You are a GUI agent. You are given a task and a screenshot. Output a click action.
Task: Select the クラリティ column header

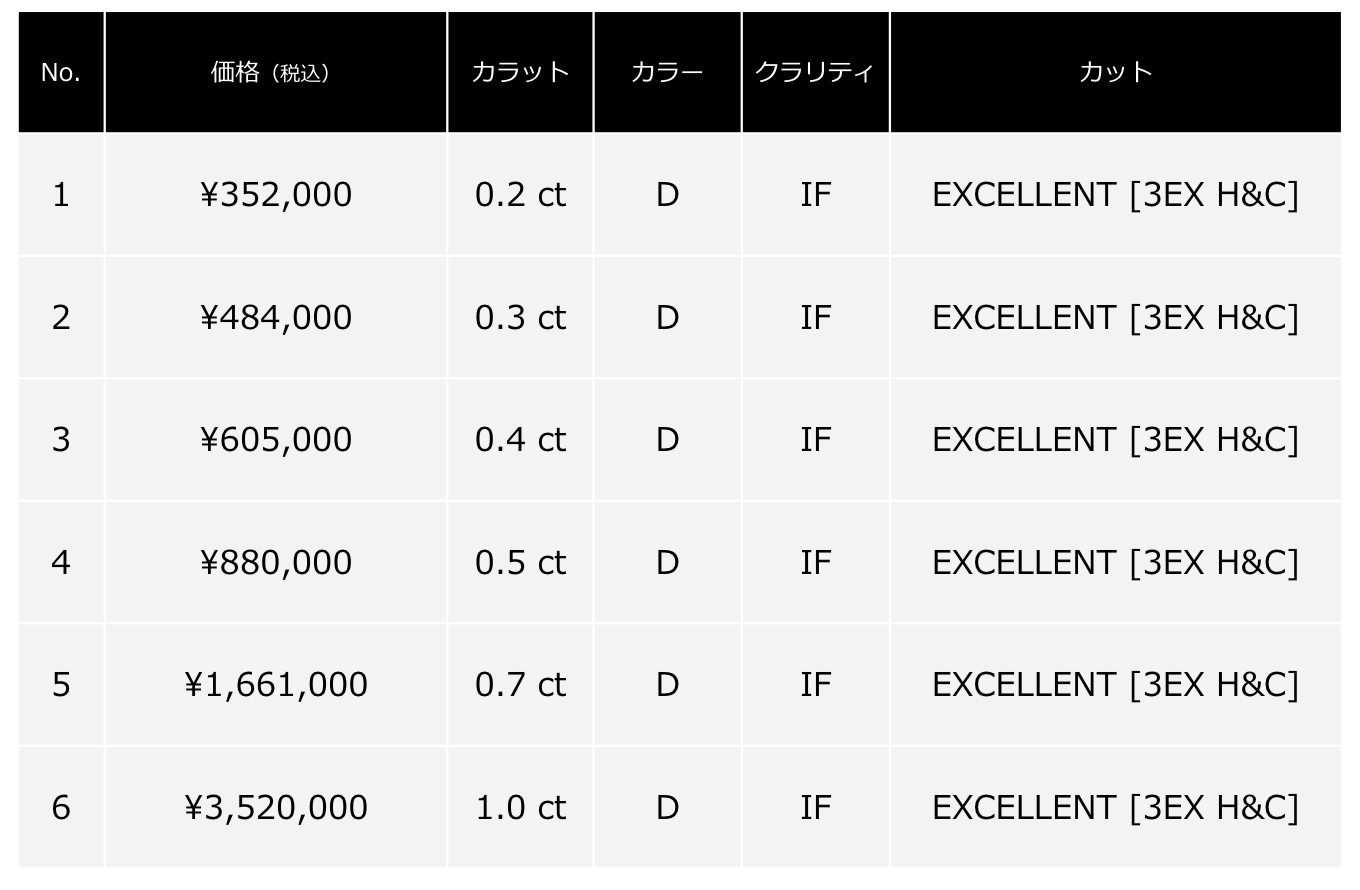[x=815, y=73]
